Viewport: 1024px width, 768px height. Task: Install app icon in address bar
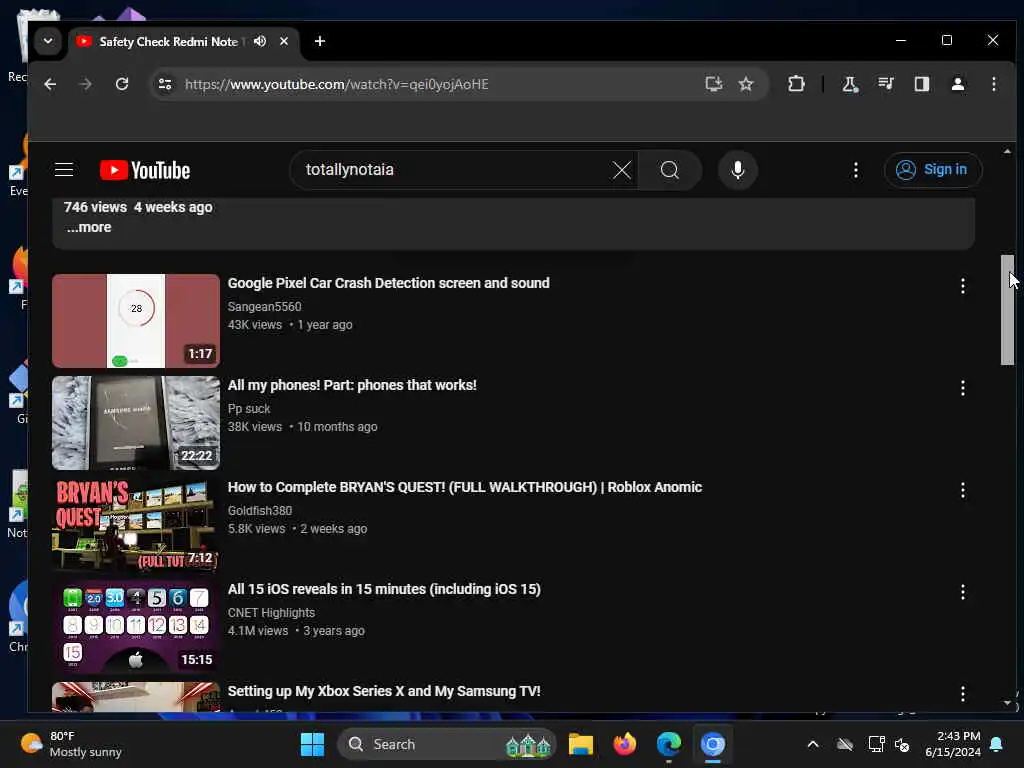tap(713, 84)
